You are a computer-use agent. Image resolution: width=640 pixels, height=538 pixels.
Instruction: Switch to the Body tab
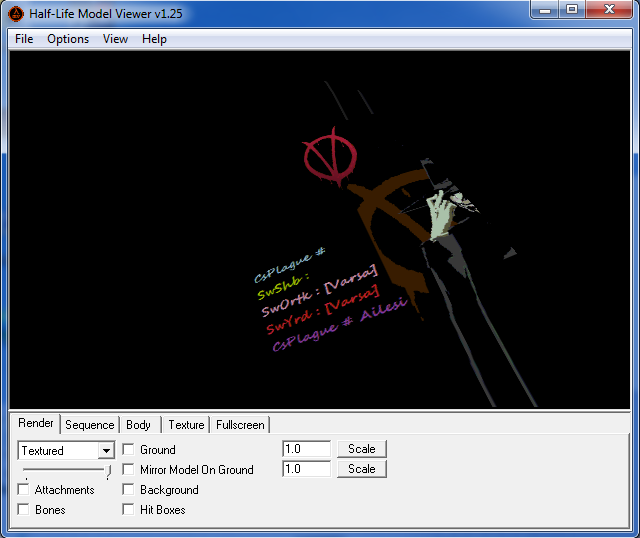click(x=139, y=425)
